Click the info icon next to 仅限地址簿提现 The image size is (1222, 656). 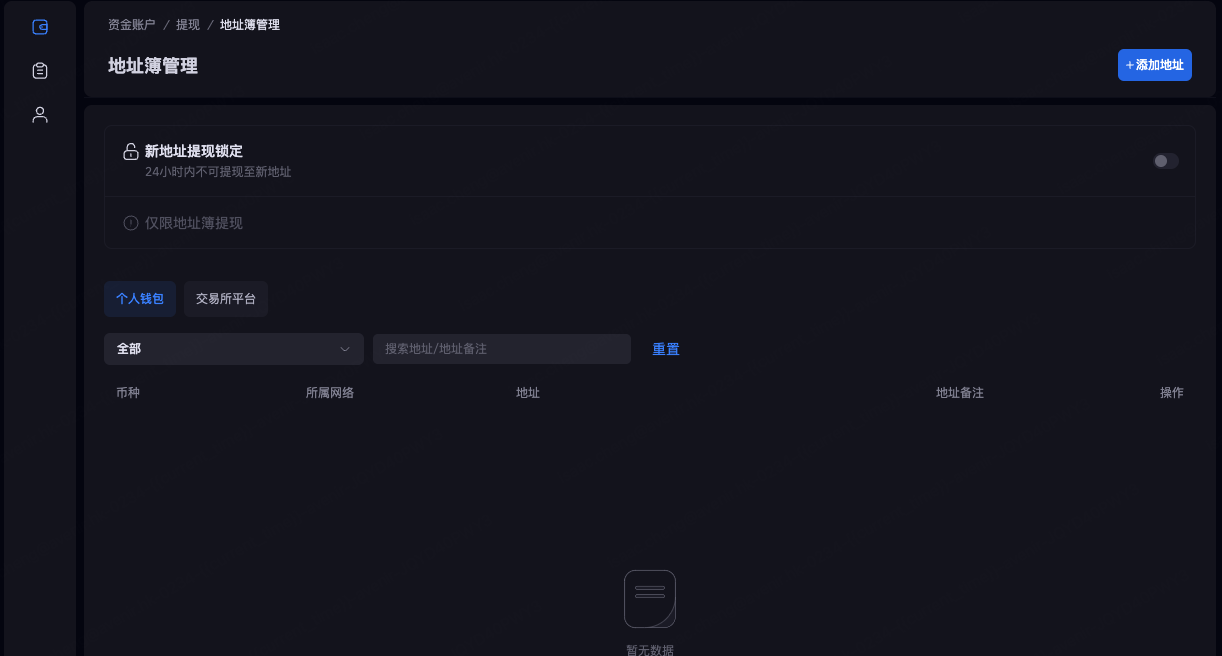[x=131, y=223]
